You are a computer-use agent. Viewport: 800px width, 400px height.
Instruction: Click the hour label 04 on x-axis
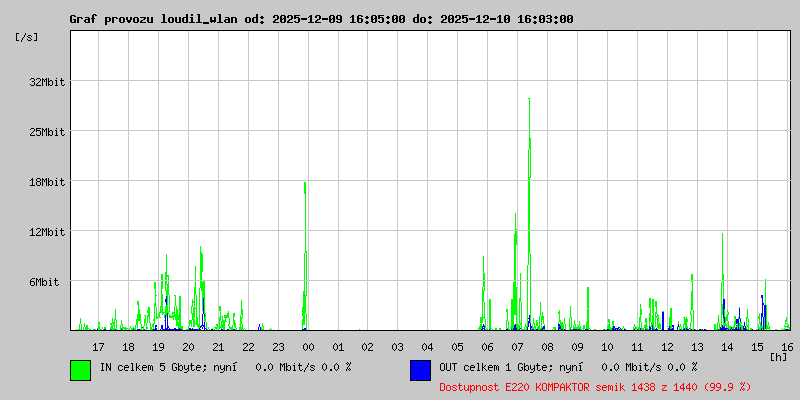click(428, 347)
